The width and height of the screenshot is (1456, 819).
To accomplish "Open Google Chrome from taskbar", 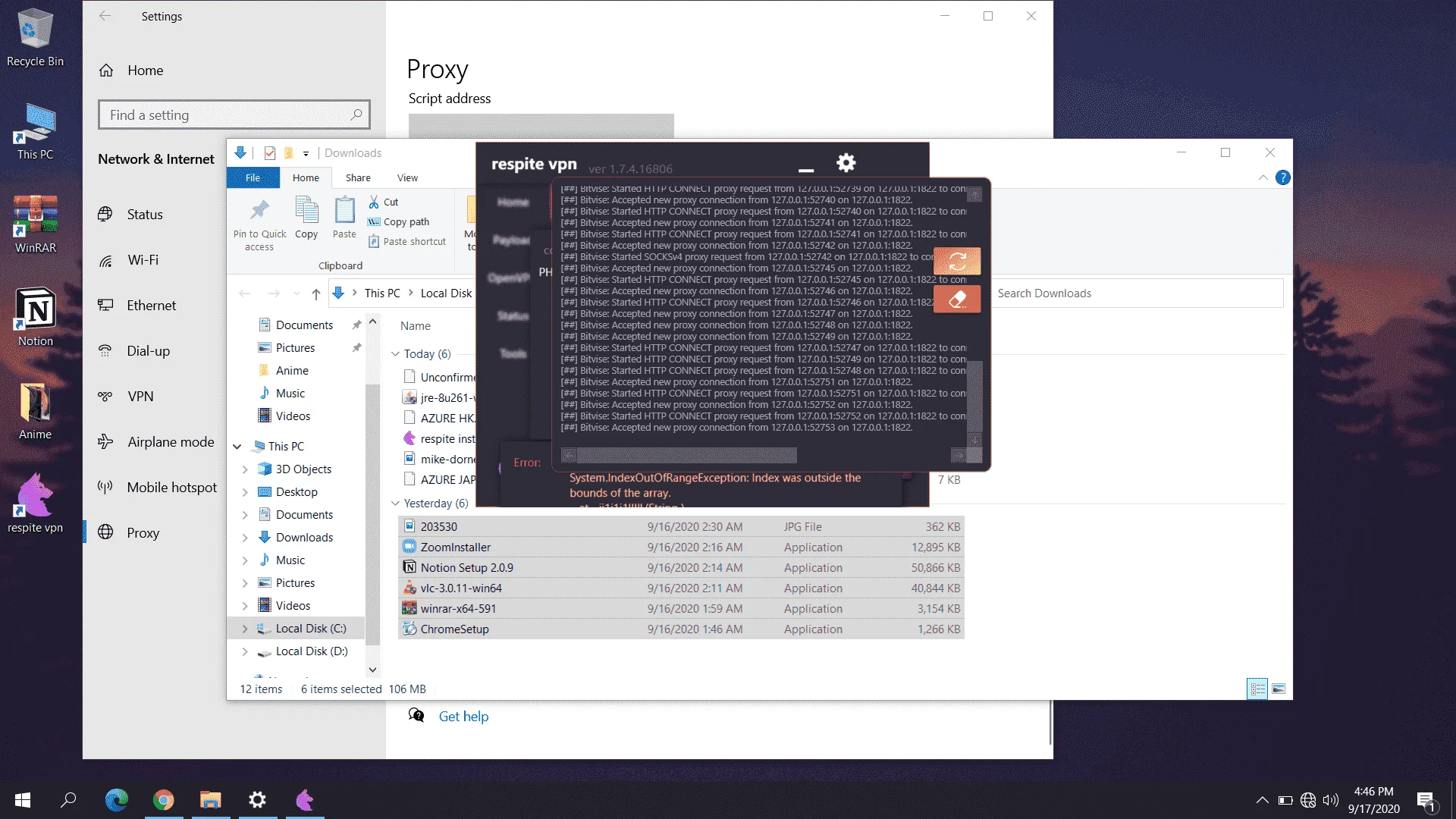I will pos(164,800).
